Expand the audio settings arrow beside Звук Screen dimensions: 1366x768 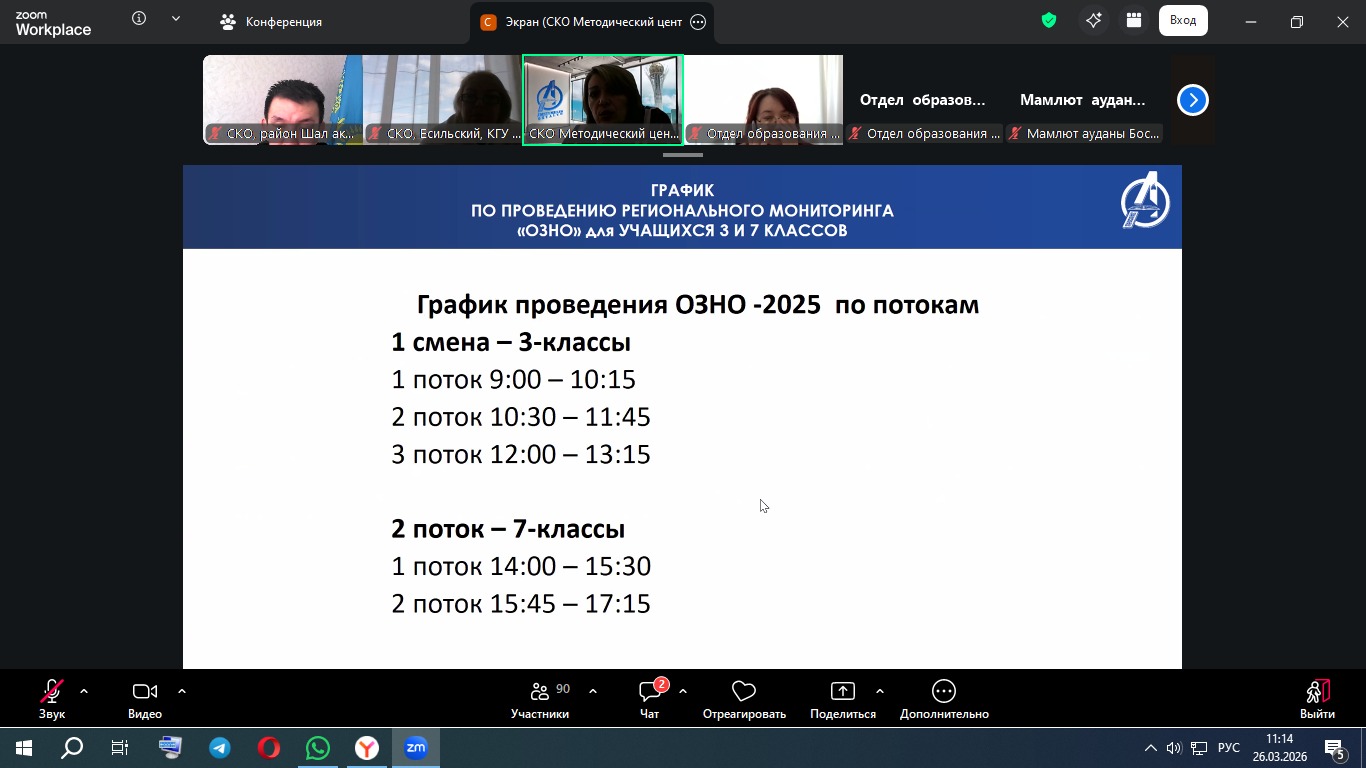coord(84,691)
